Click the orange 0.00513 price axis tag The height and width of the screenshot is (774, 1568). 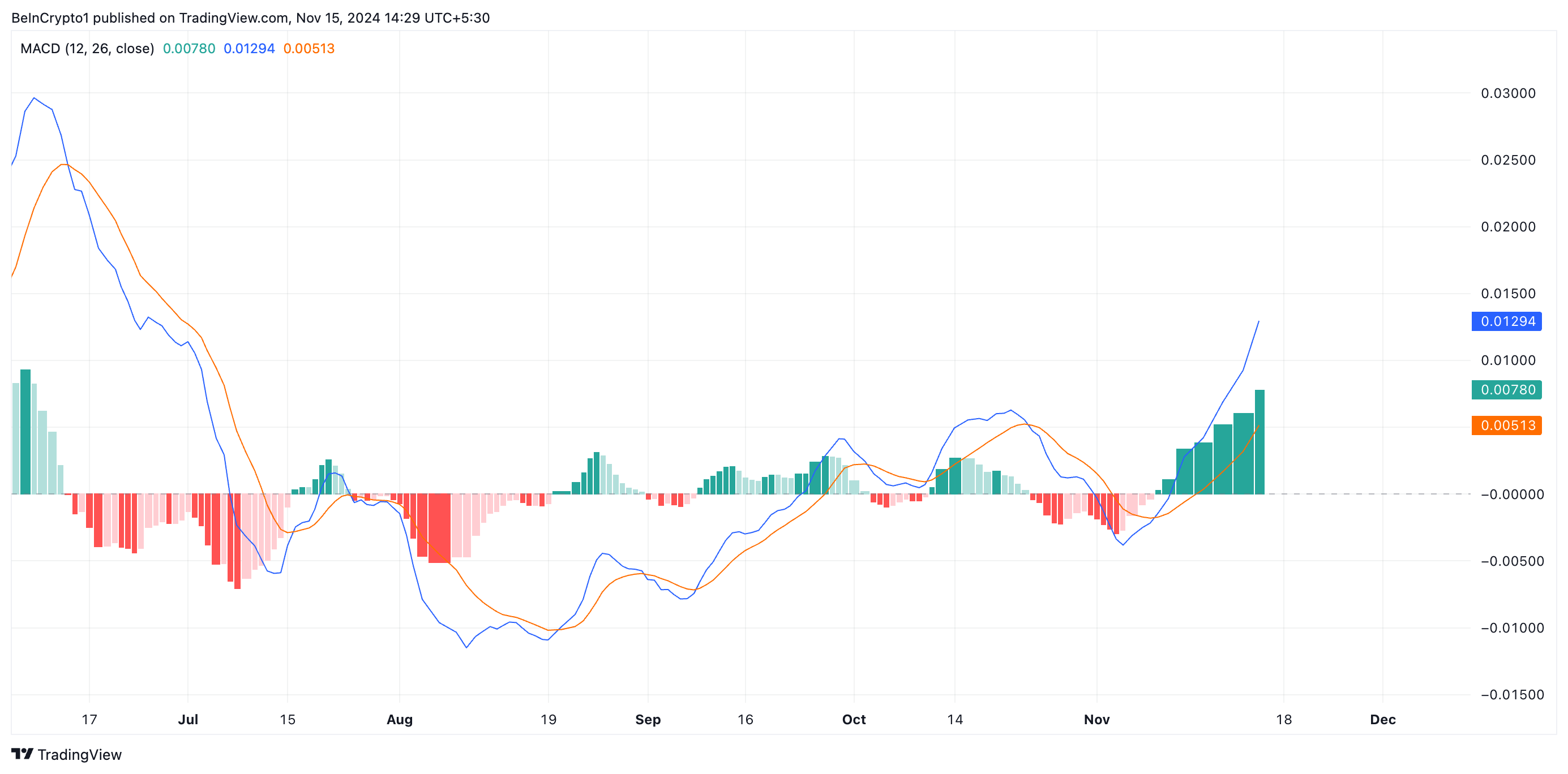pyautogui.click(x=1506, y=425)
